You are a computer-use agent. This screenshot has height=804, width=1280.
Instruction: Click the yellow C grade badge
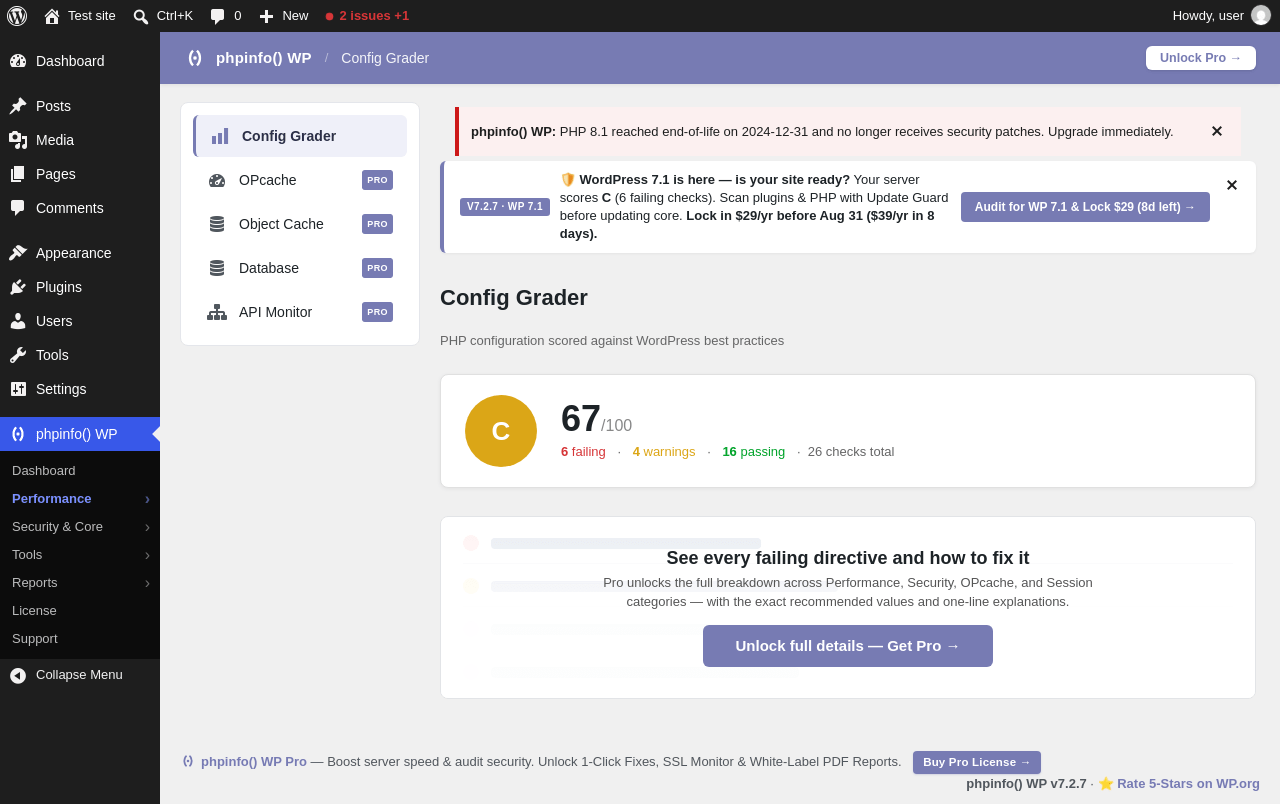coord(501,431)
